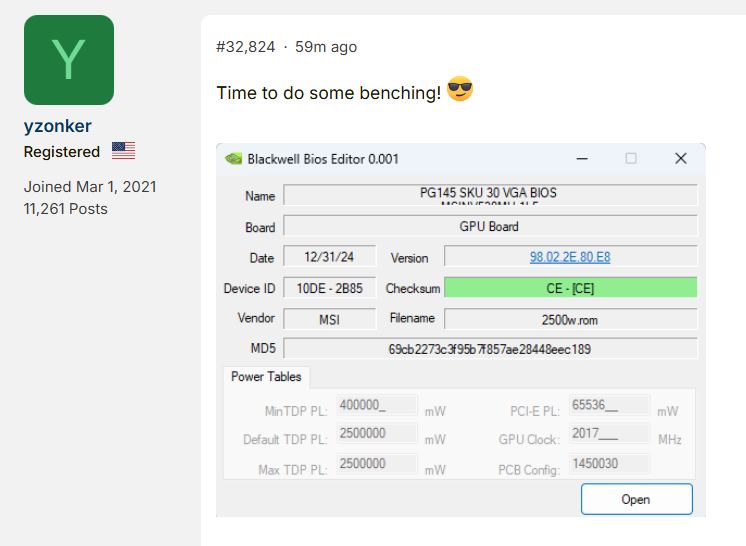
Task: Switch to the Power Tables tab
Action: point(267,377)
